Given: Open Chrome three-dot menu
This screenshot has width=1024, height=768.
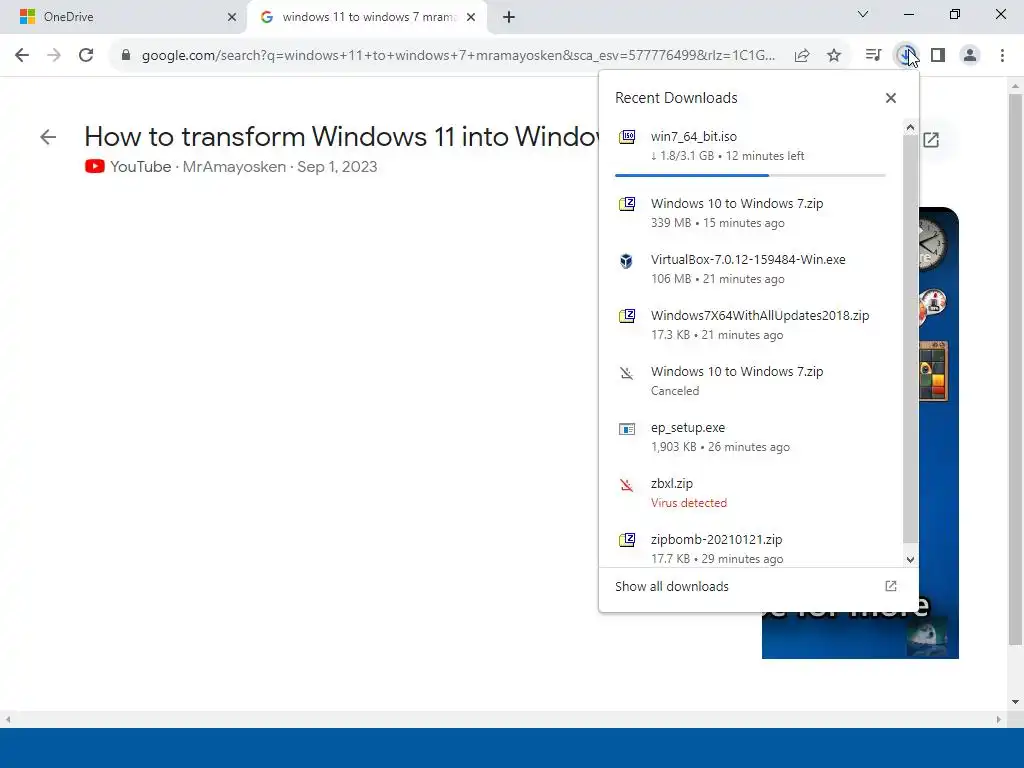Looking at the screenshot, I should [1002, 56].
